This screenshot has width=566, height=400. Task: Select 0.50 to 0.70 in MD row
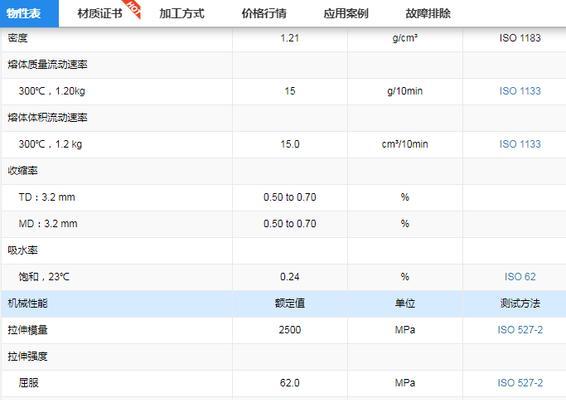pyautogui.click(x=290, y=223)
